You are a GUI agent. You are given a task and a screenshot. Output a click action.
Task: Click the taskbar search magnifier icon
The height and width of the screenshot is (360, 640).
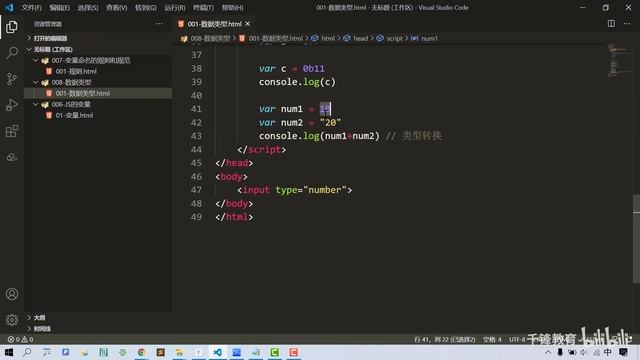(x=27, y=352)
